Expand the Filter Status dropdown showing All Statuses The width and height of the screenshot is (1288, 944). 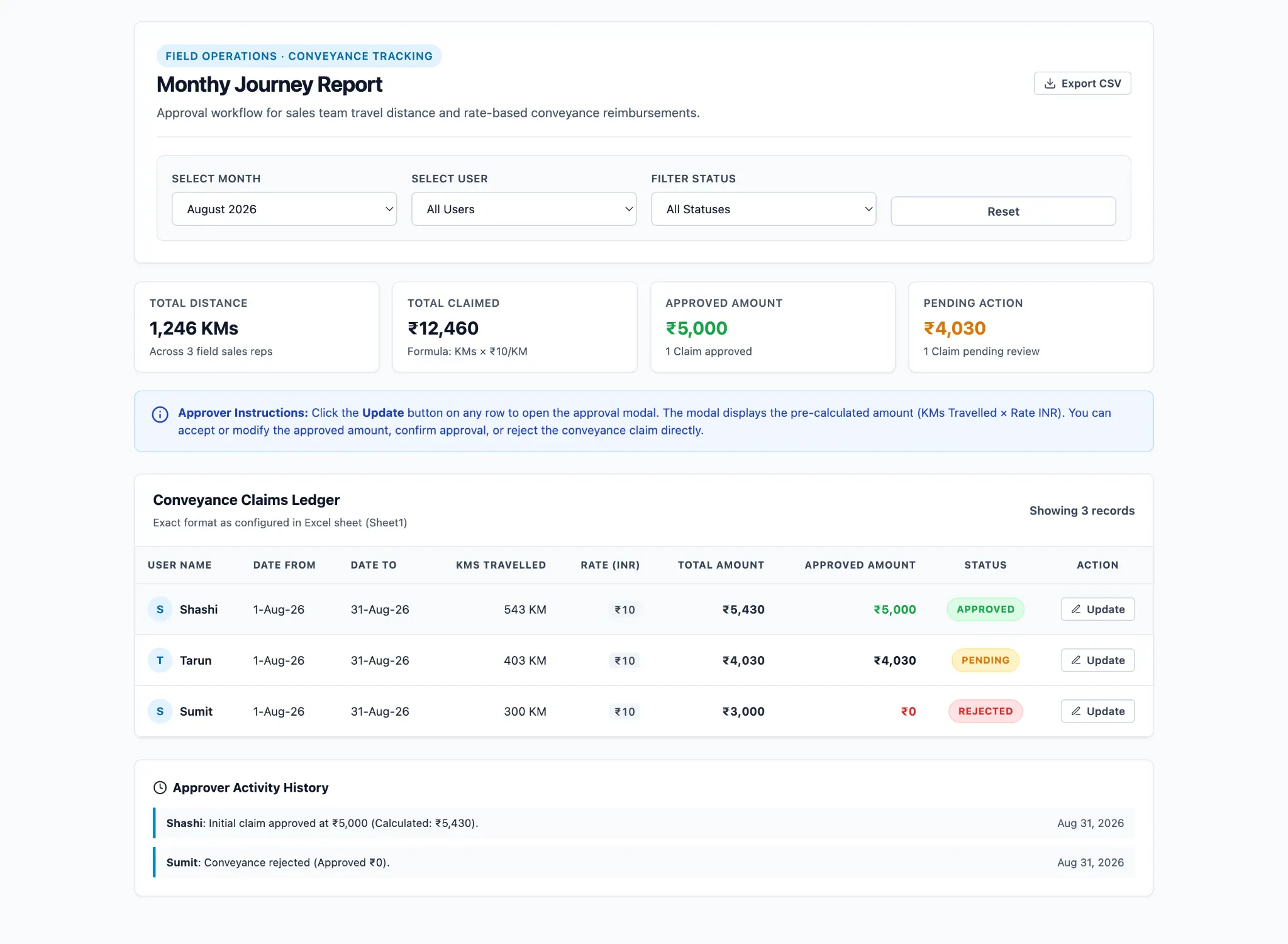pos(763,209)
